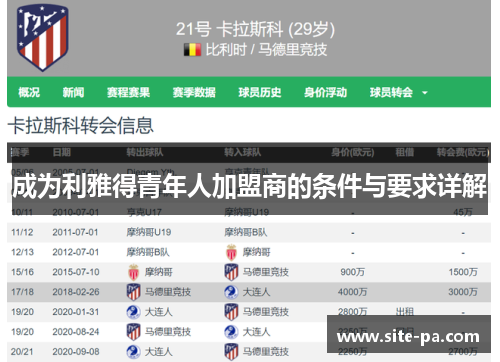Viewport: 500px width, 362px height.
Task: Click 比利时 / 马德里竞技 subtitle
Action: pos(266,50)
